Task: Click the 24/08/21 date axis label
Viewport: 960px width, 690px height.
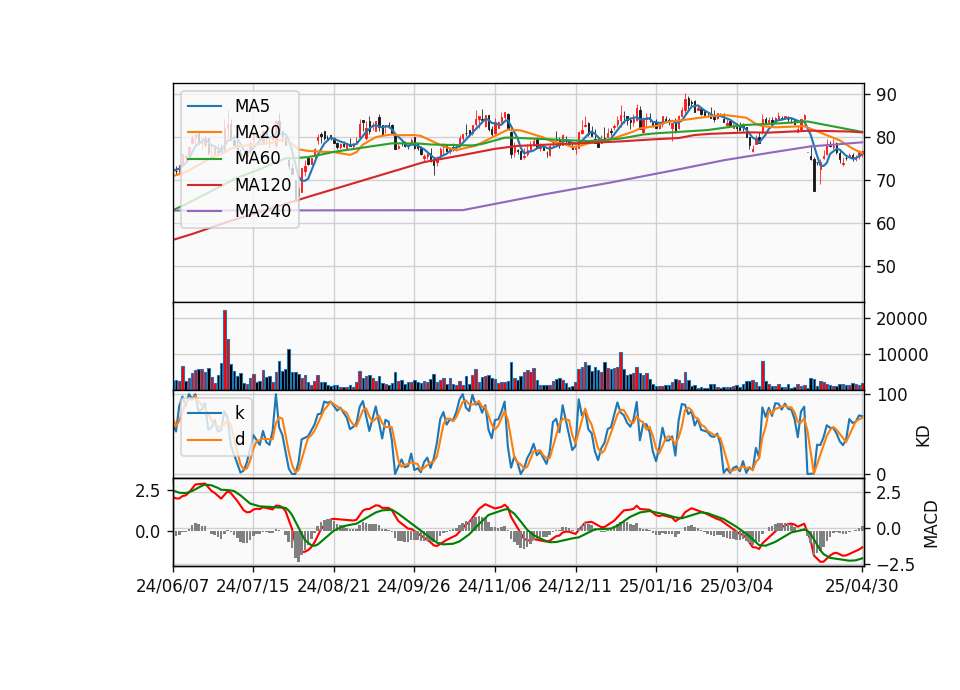Action: 334,587
